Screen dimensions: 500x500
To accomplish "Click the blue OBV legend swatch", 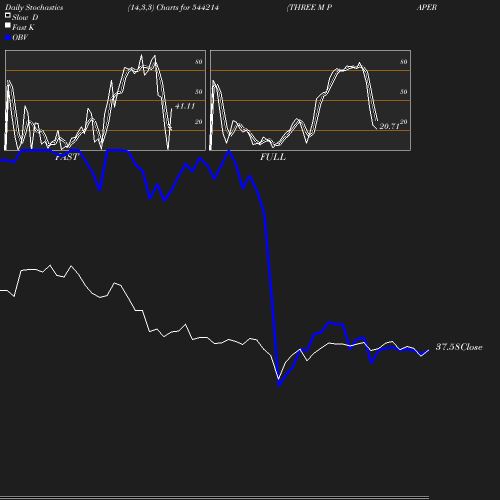I will (x=8, y=38).
